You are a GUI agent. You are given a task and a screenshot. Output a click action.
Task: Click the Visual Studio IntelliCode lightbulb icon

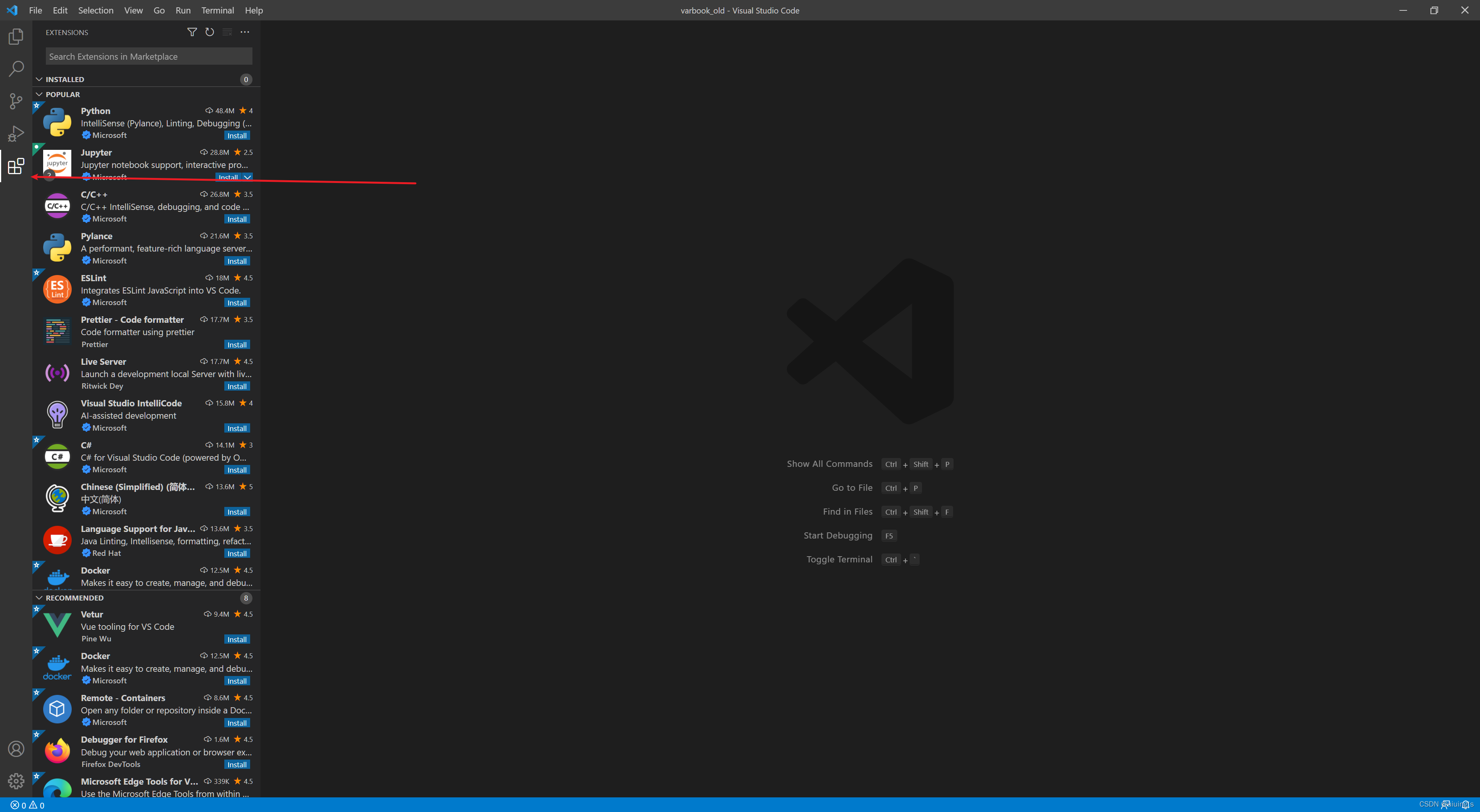click(57, 414)
